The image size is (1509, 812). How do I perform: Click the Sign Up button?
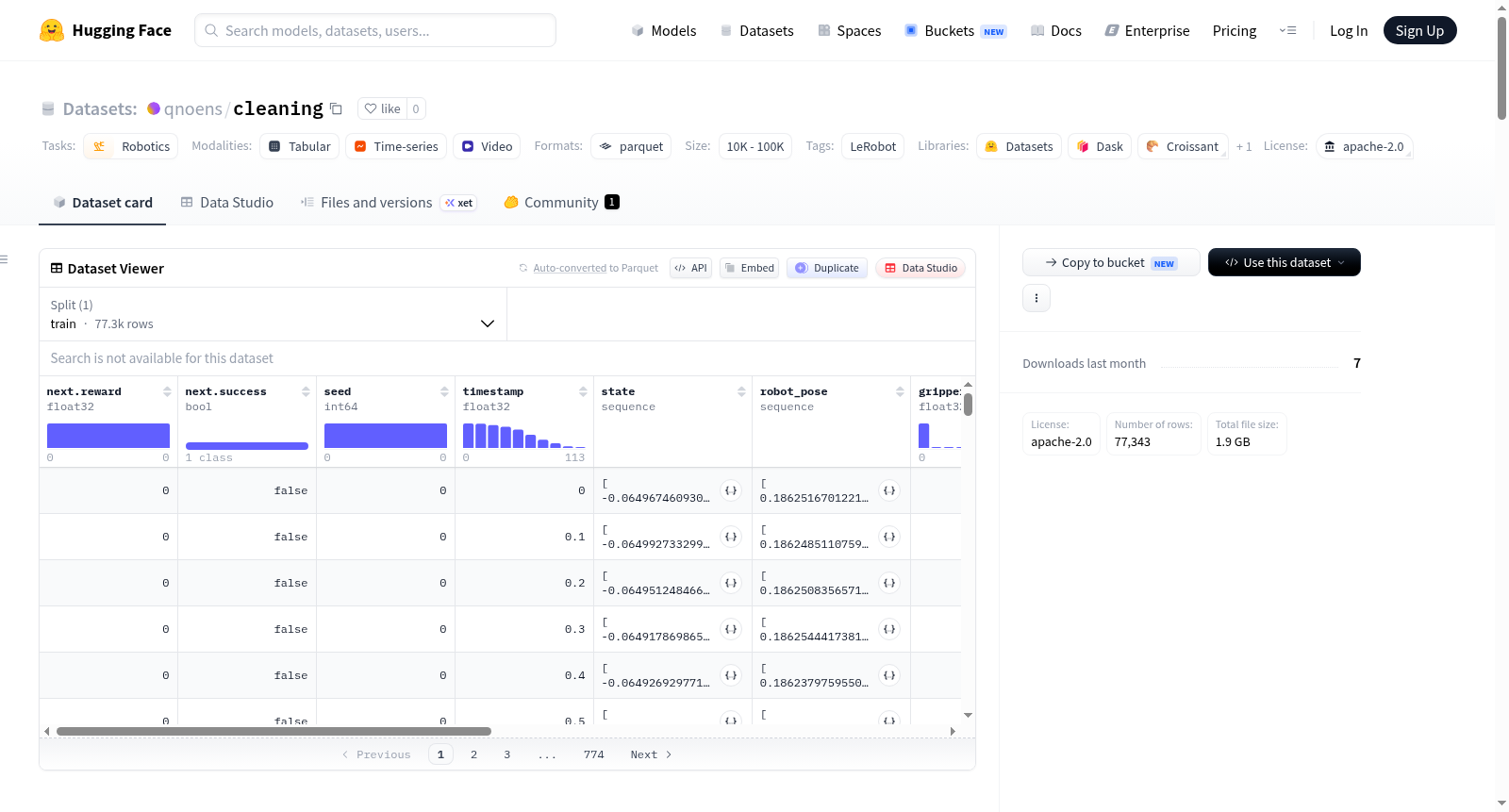[1419, 30]
